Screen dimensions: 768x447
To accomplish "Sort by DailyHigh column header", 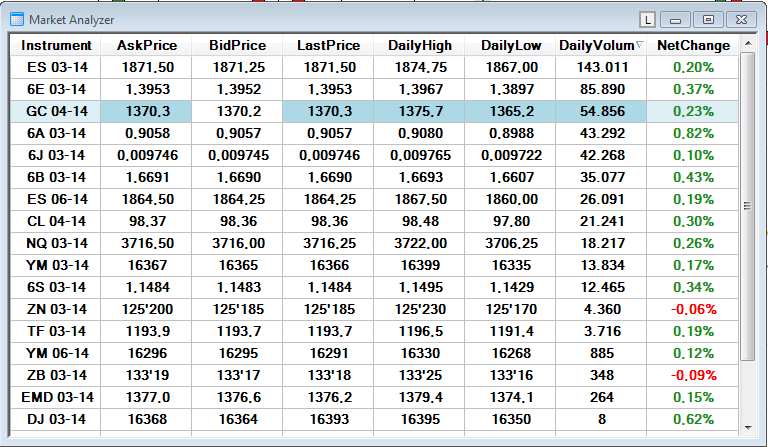I will (x=419, y=46).
